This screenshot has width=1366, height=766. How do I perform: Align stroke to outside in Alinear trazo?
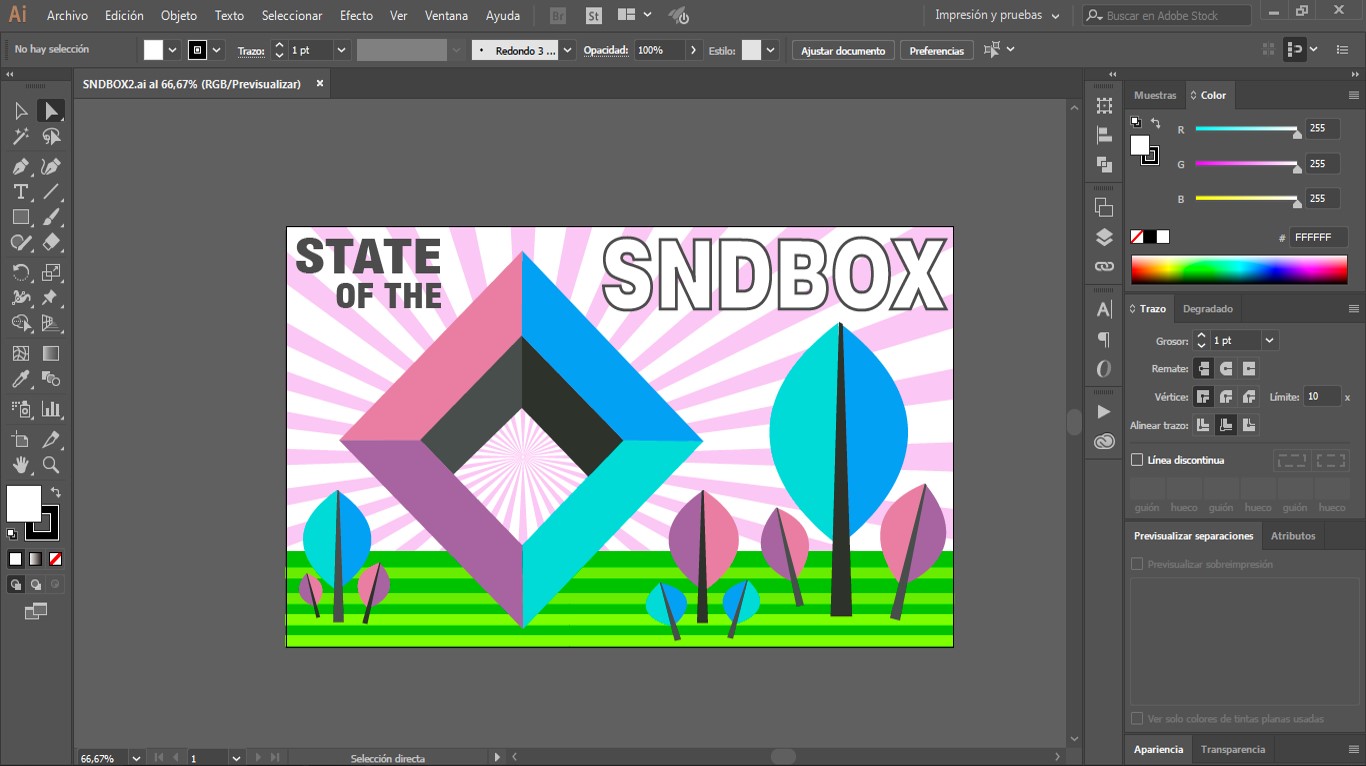[1248, 425]
